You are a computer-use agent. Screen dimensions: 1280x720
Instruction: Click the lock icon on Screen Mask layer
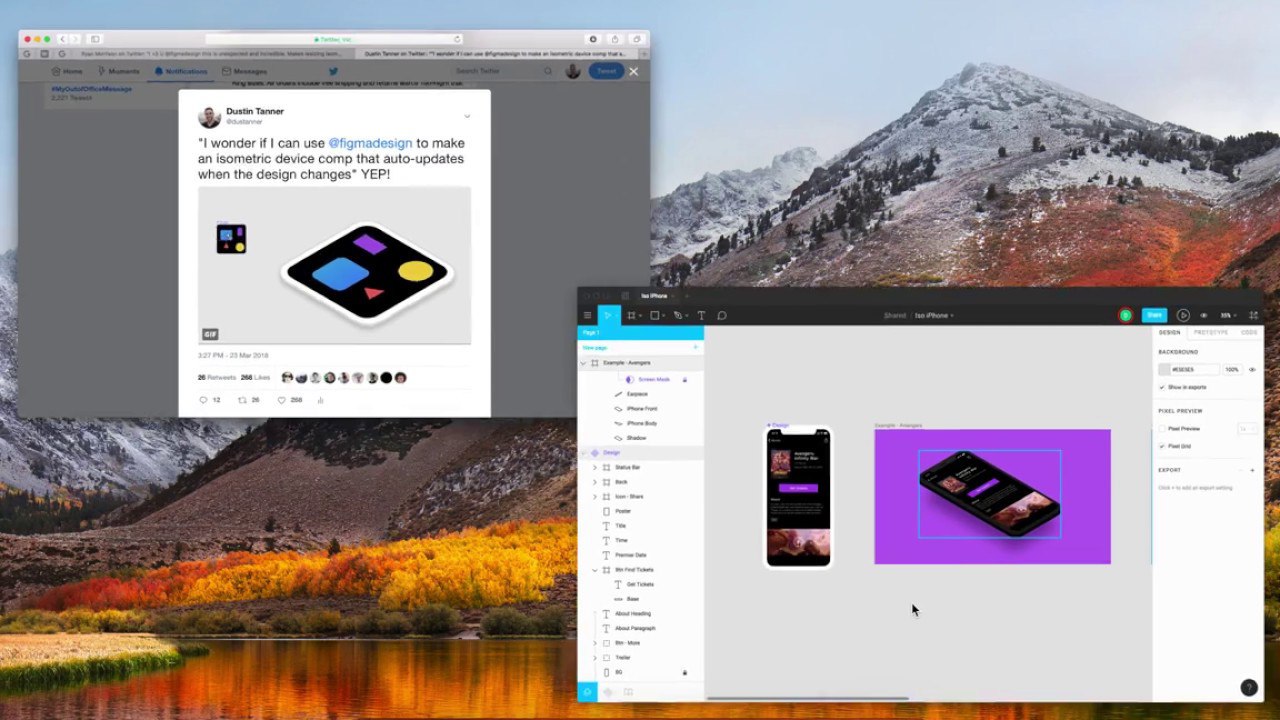click(685, 380)
